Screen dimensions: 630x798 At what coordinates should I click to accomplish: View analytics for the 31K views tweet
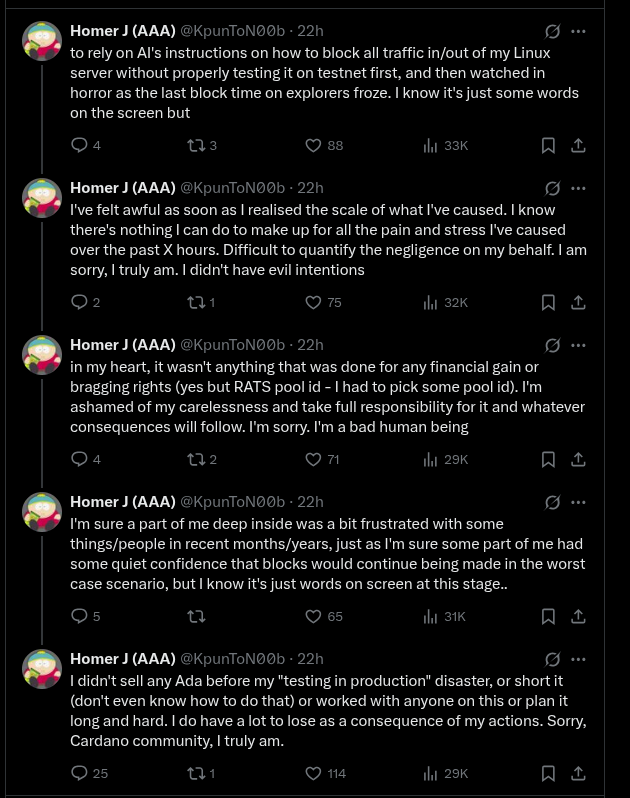tap(431, 616)
